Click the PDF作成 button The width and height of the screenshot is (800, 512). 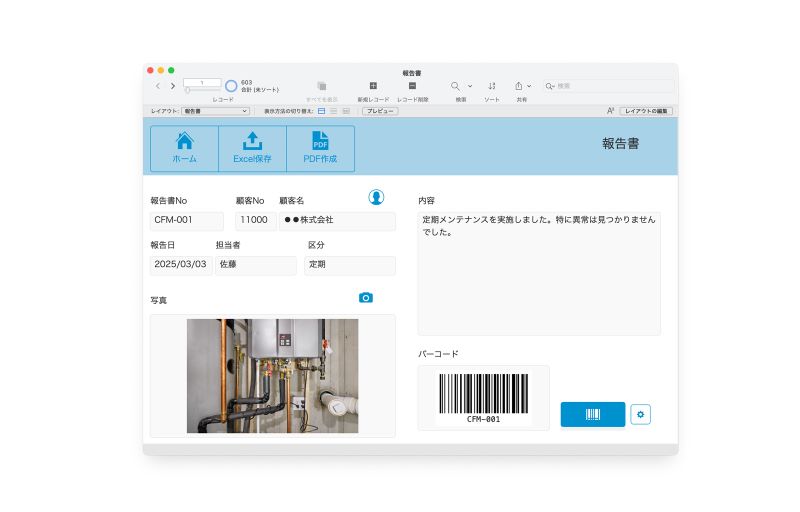tap(320, 148)
